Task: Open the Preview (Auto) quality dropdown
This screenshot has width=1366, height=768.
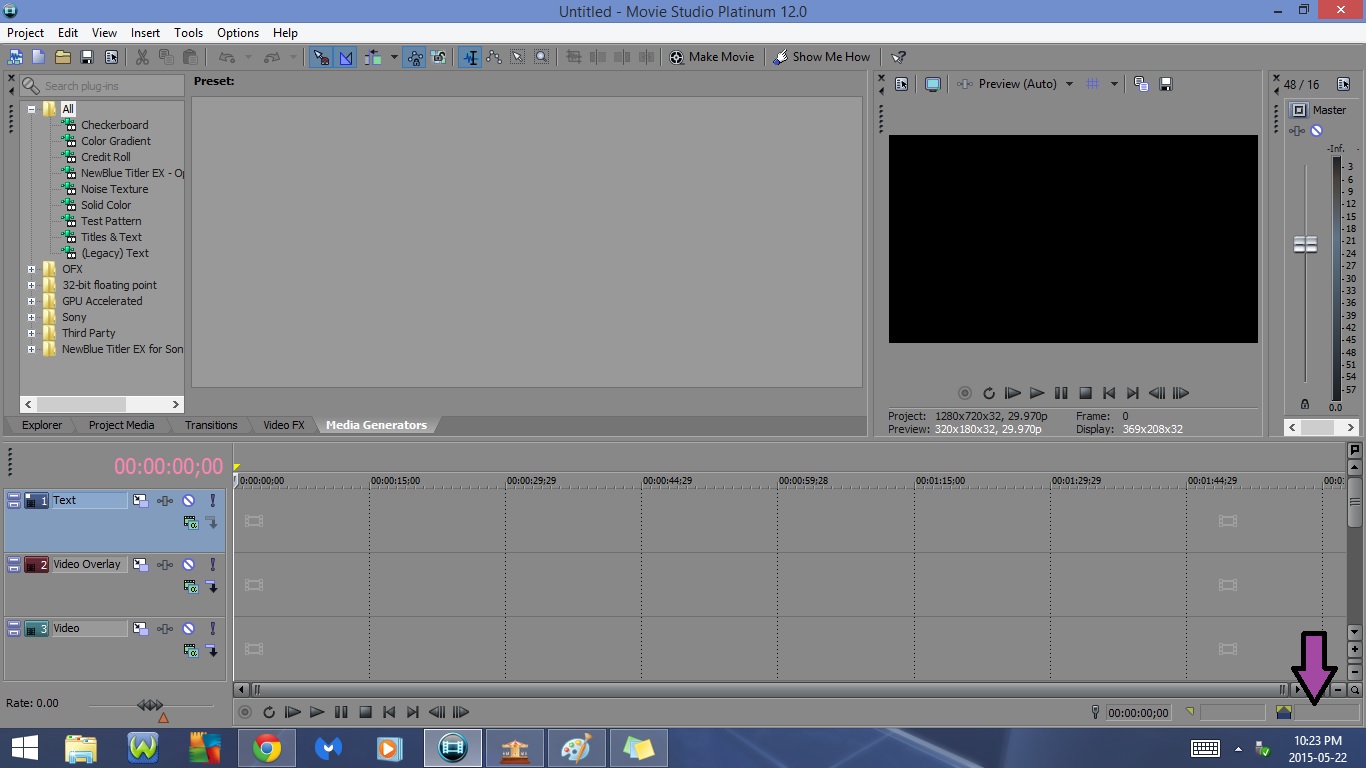Action: click(1069, 84)
